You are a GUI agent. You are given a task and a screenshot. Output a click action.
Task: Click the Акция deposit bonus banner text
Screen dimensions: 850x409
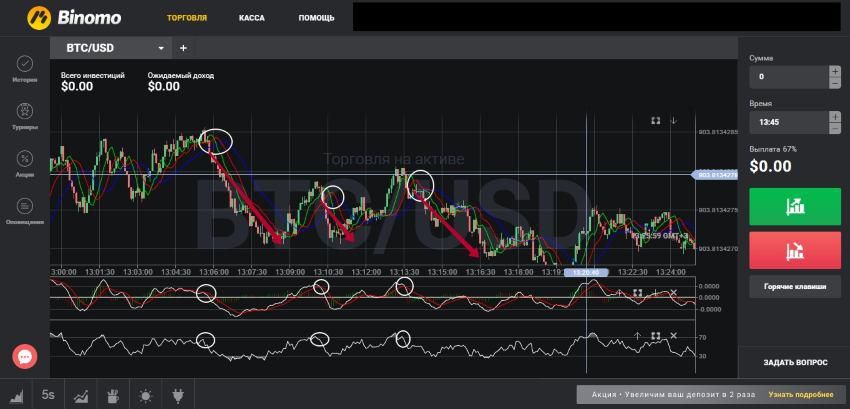pos(675,394)
